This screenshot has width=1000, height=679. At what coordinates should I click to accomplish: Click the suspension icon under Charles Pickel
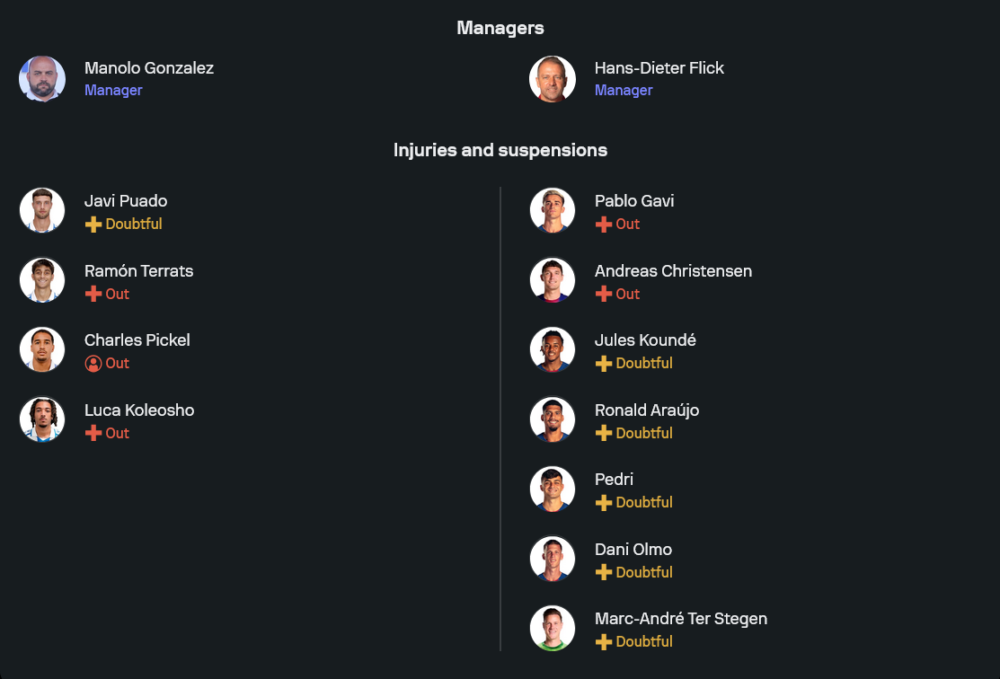pyautogui.click(x=93, y=363)
